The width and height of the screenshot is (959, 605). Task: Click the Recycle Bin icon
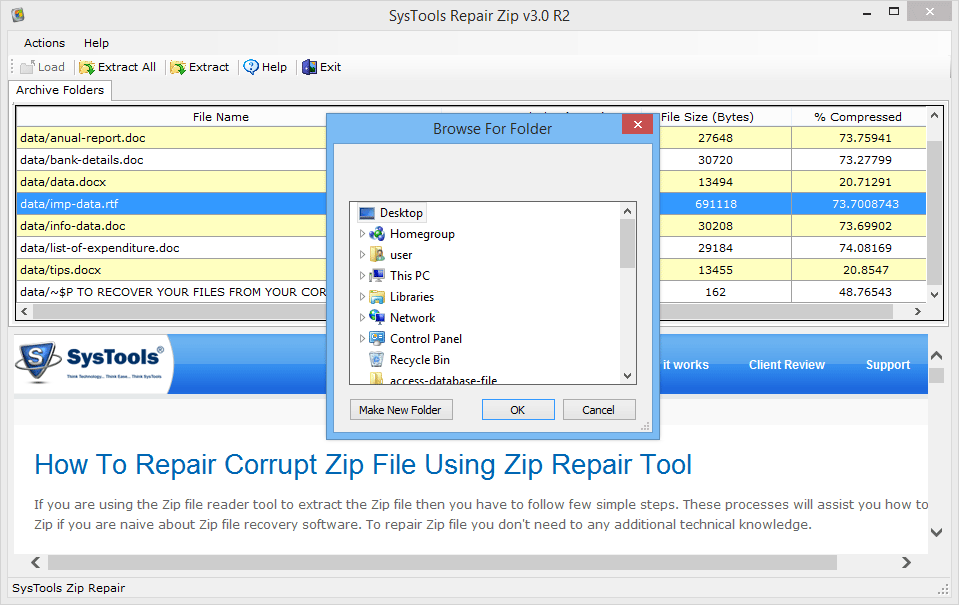pos(377,360)
